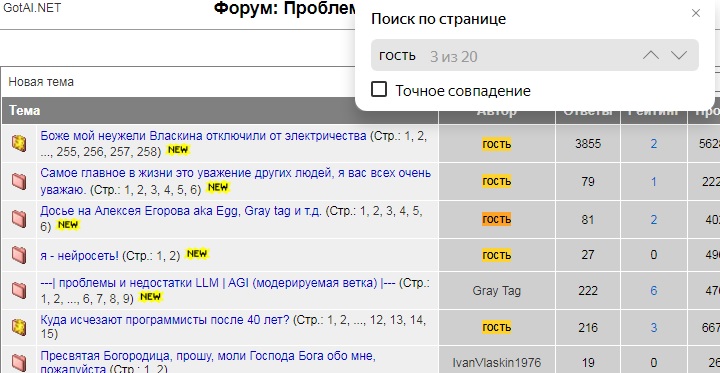
Task: Click reply count 81
Action: 588,220
